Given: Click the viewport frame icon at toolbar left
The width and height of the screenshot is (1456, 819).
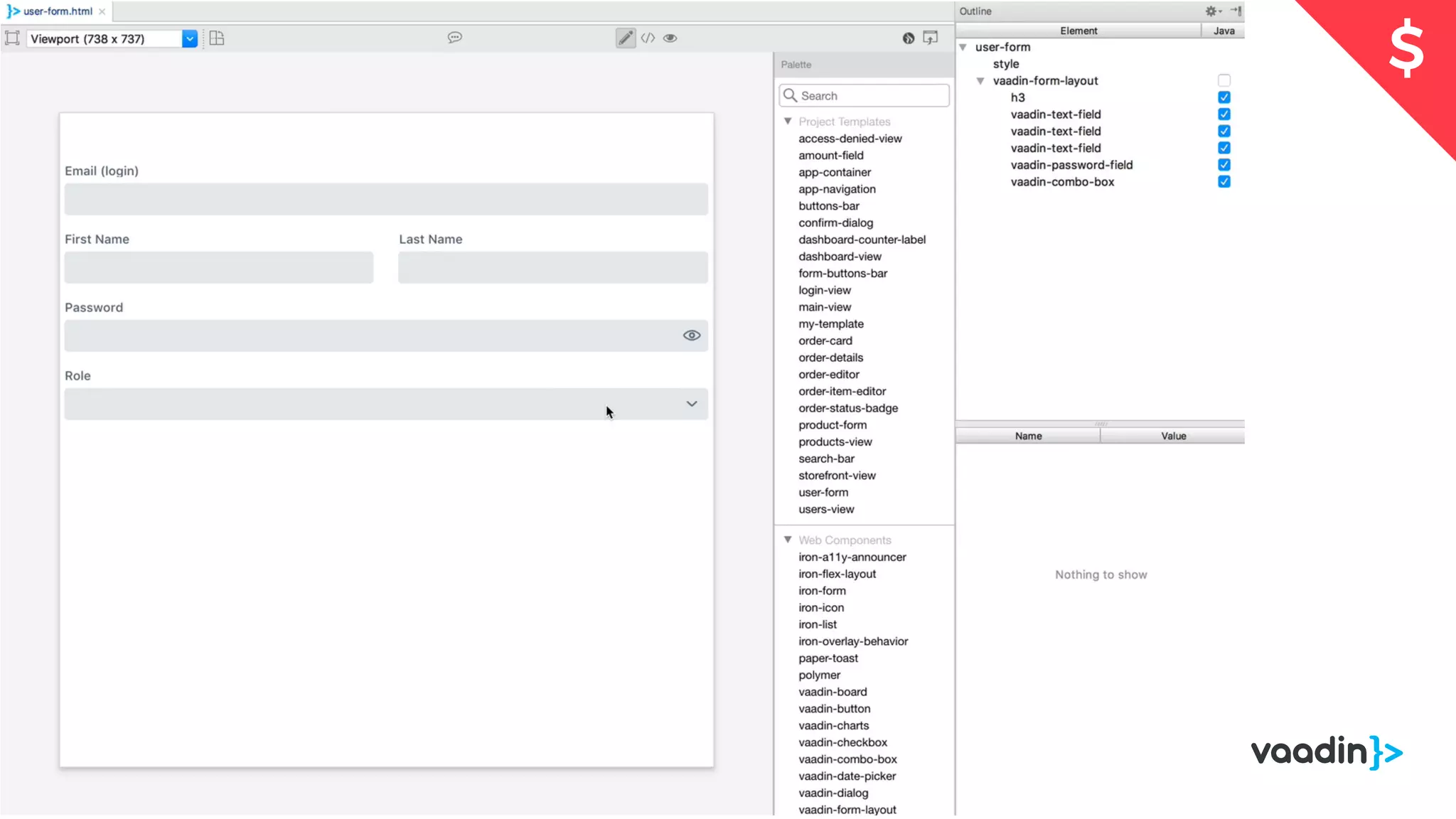Looking at the screenshot, I should pos(12,38).
